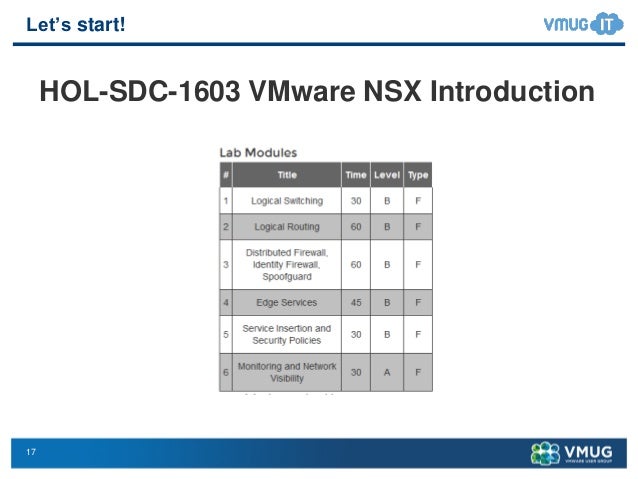Click the Title column header
Viewport: 638px width, 479px height.
[x=287, y=175]
